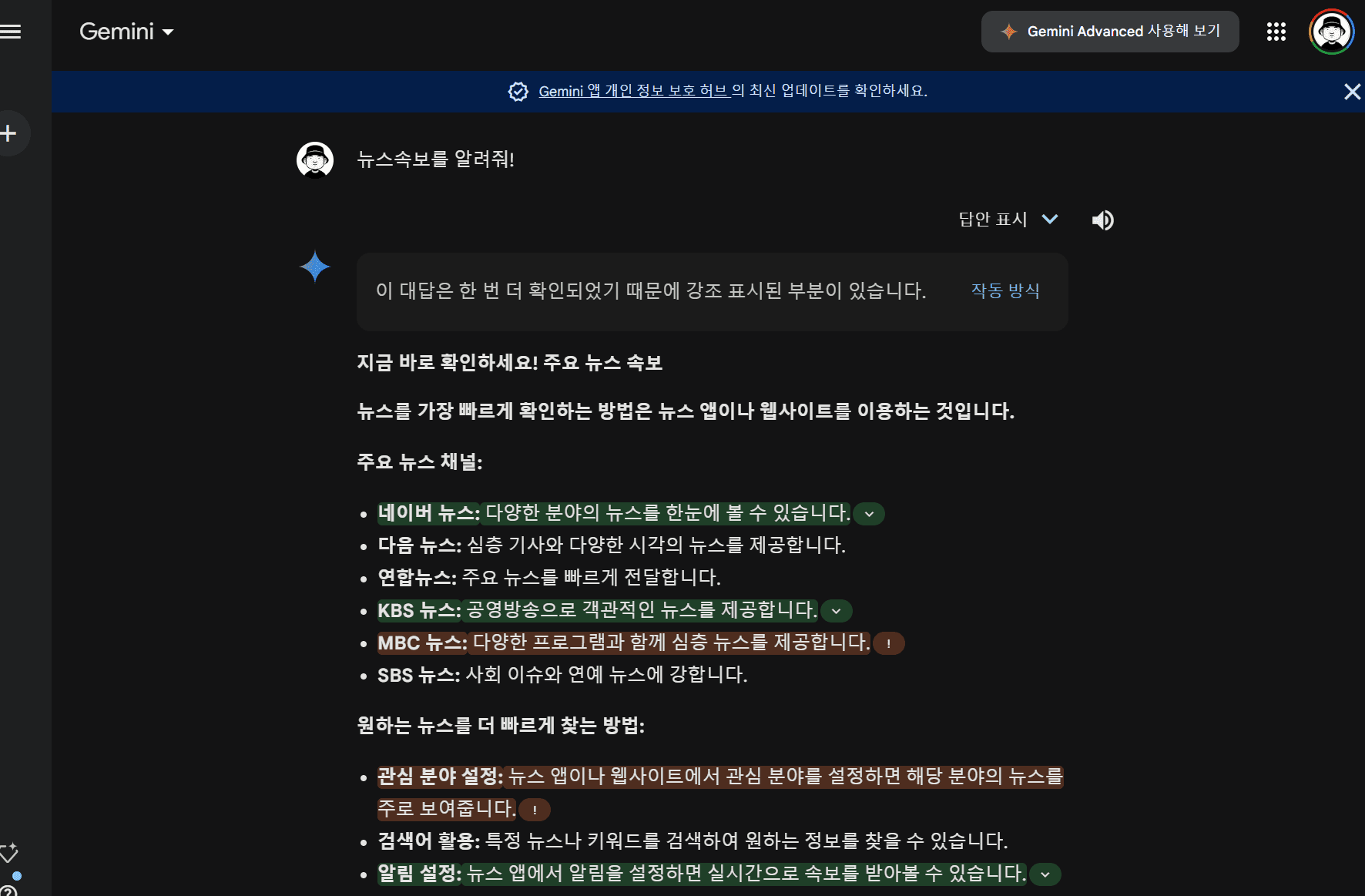This screenshot has height=896, width=1365.
Task: Click the privacy shield checkmark icon in banner
Action: coord(518,92)
